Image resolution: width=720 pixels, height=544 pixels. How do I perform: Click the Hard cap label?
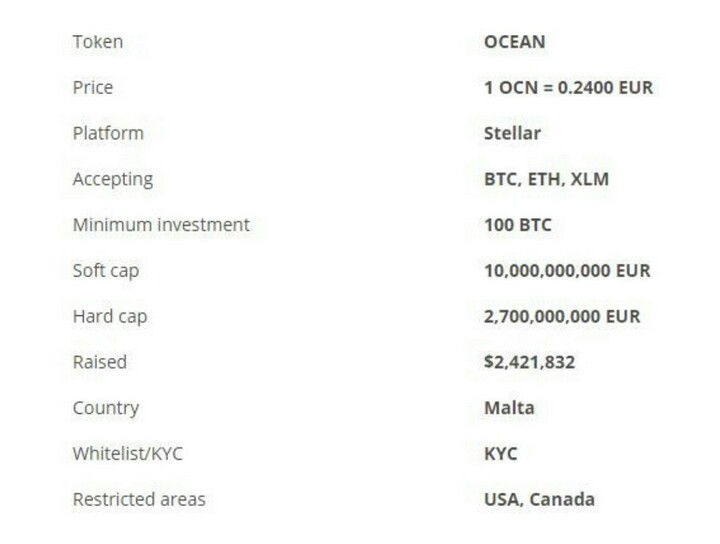point(110,317)
